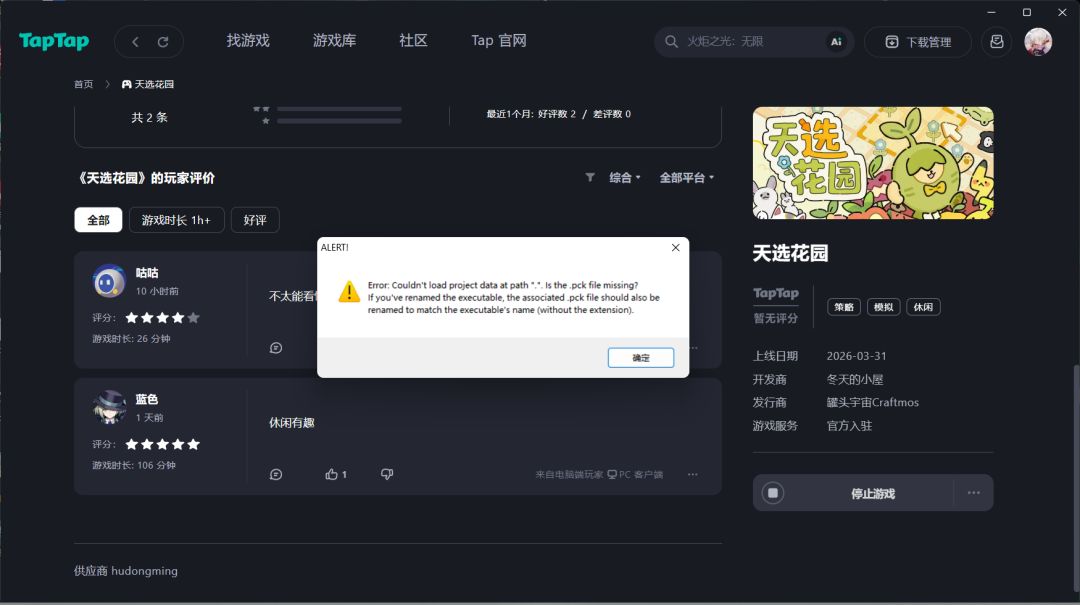Open more options beside 停止游戏

[973, 493]
